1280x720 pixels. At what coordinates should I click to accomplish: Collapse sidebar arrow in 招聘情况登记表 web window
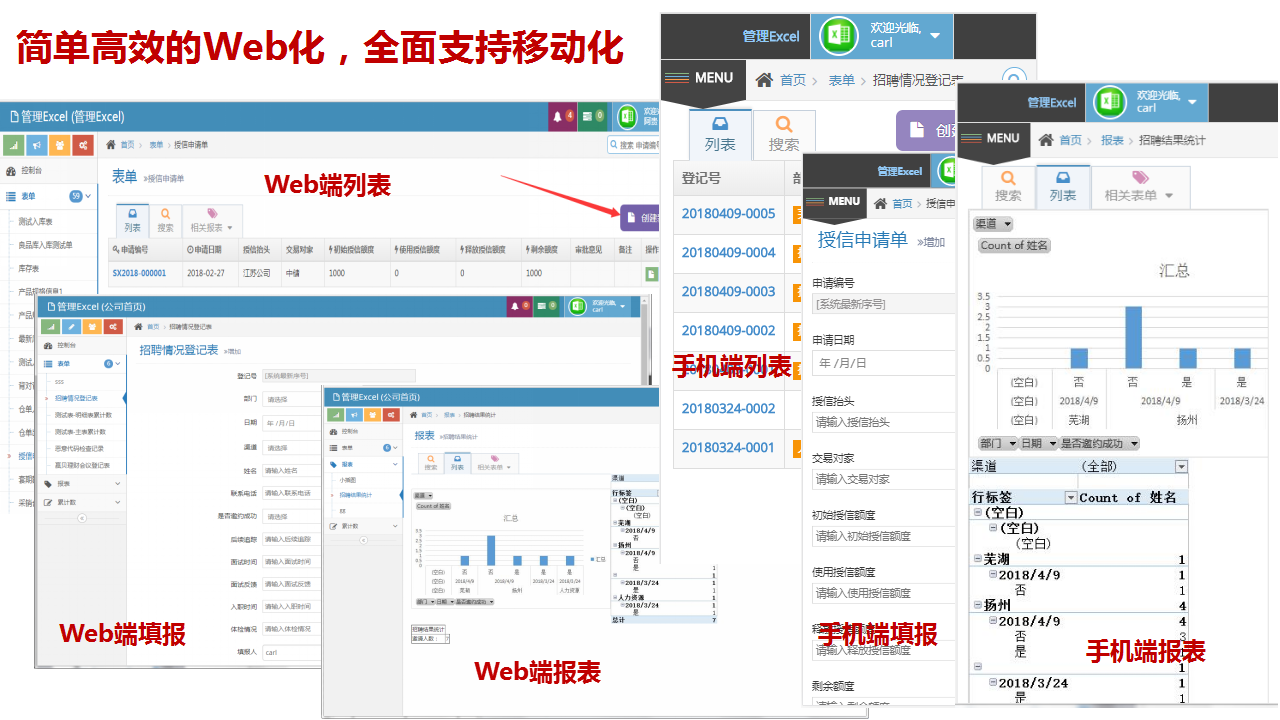(81, 518)
